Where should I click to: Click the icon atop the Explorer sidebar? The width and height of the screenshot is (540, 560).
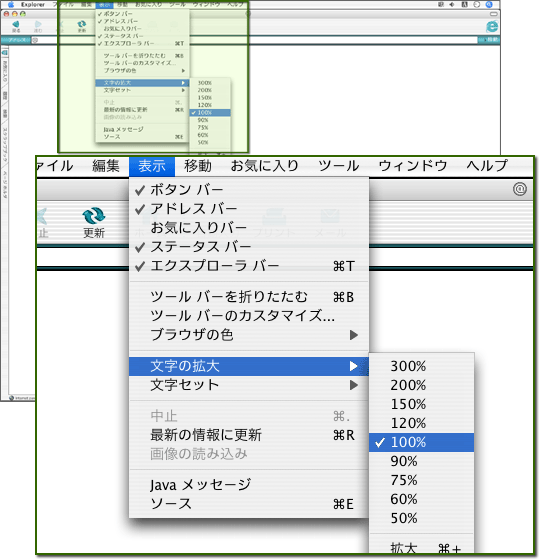coord(5,53)
